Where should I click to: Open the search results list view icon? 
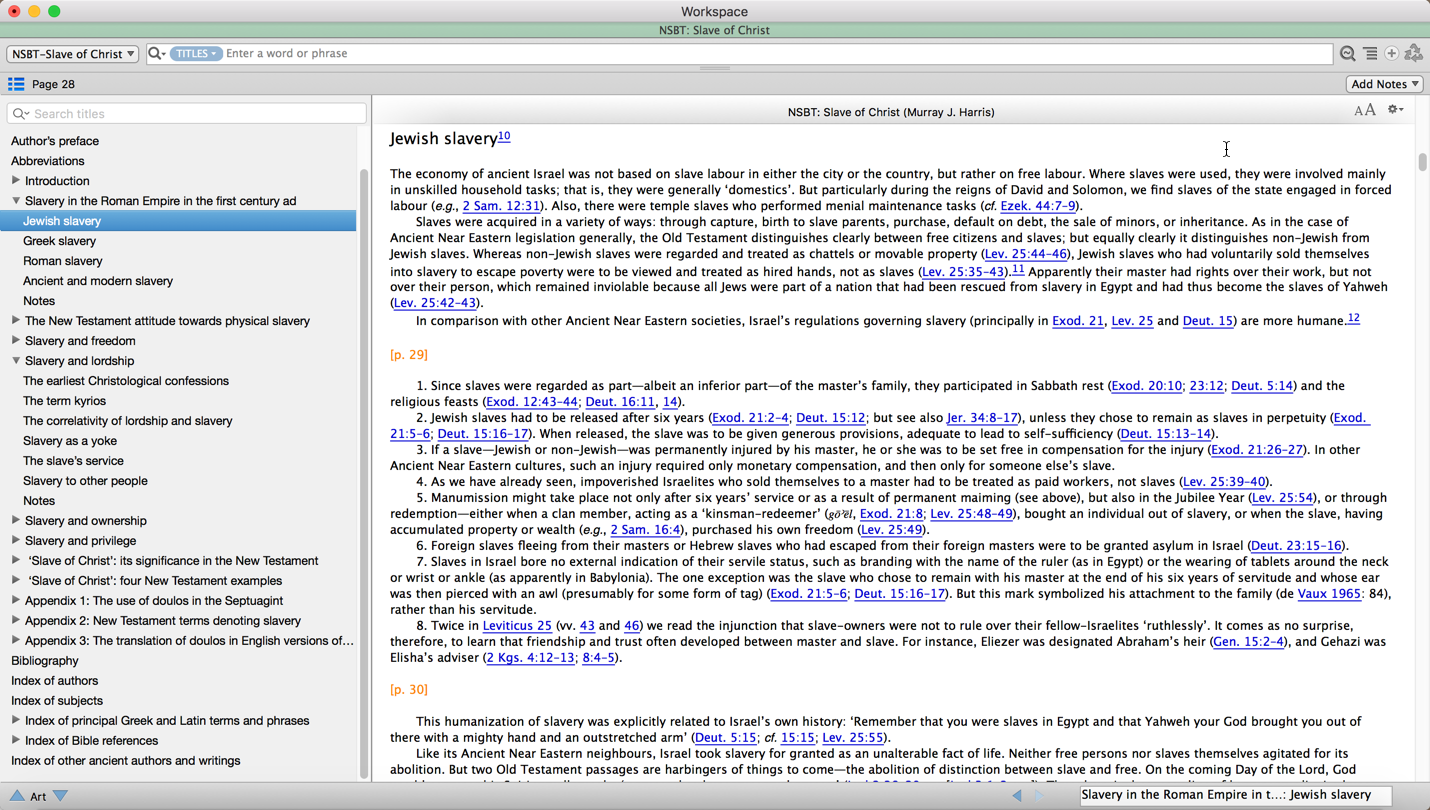[1370, 54]
